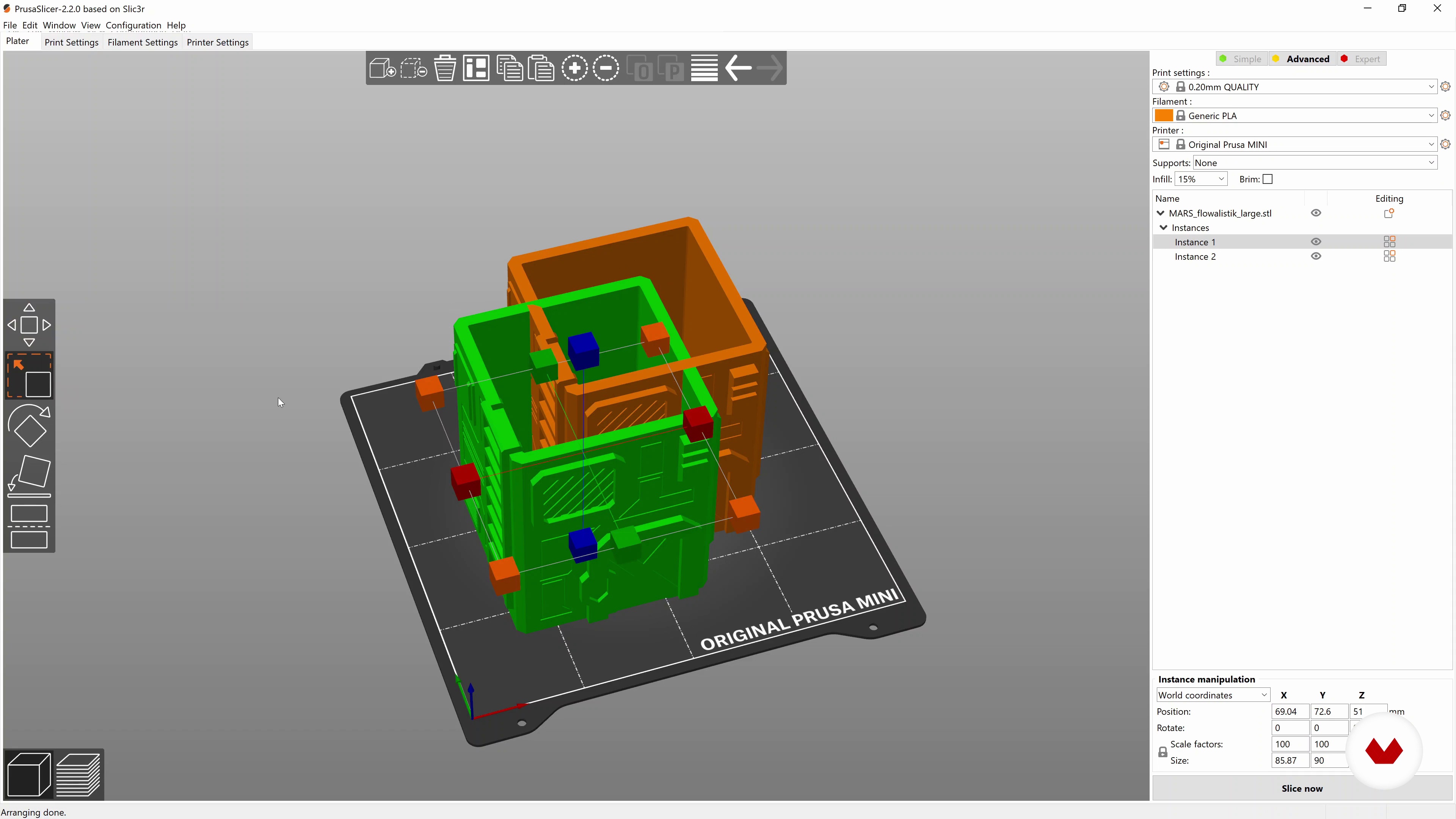This screenshot has height=819, width=1456.
Task: Open the Supports dropdown
Action: coord(1315,163)
